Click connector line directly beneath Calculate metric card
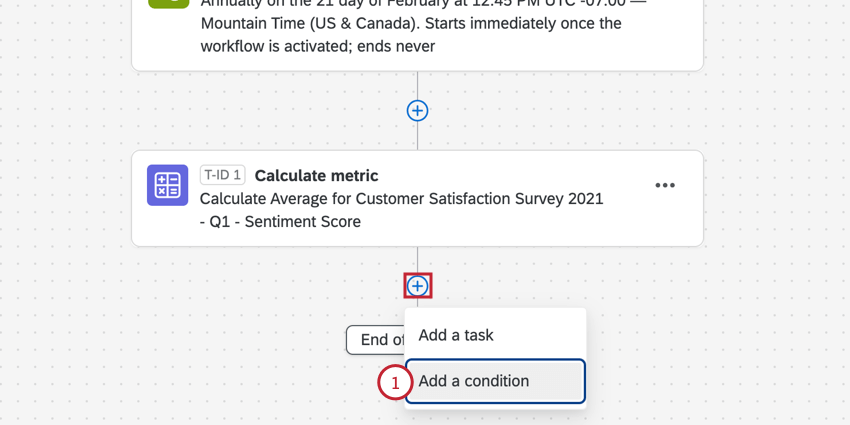This screenshot has width=850, height=425. [417, 259]
